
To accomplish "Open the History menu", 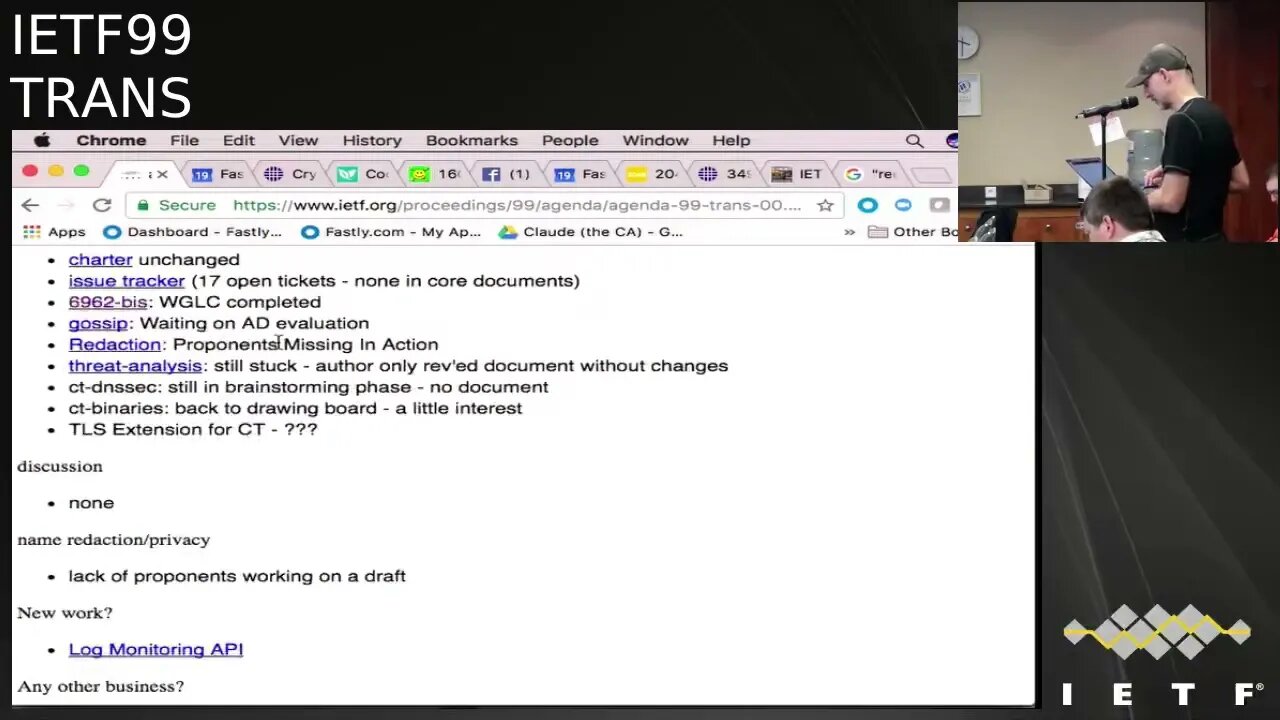I will (x=372, y=141).
